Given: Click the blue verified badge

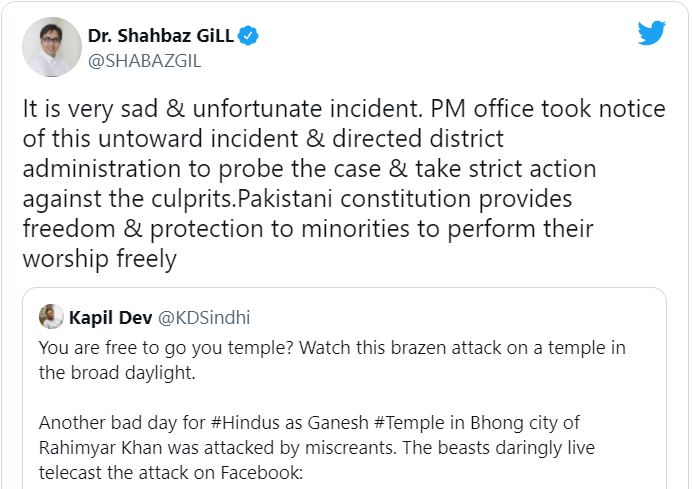Looking at the screenshot, I should 248,37.
